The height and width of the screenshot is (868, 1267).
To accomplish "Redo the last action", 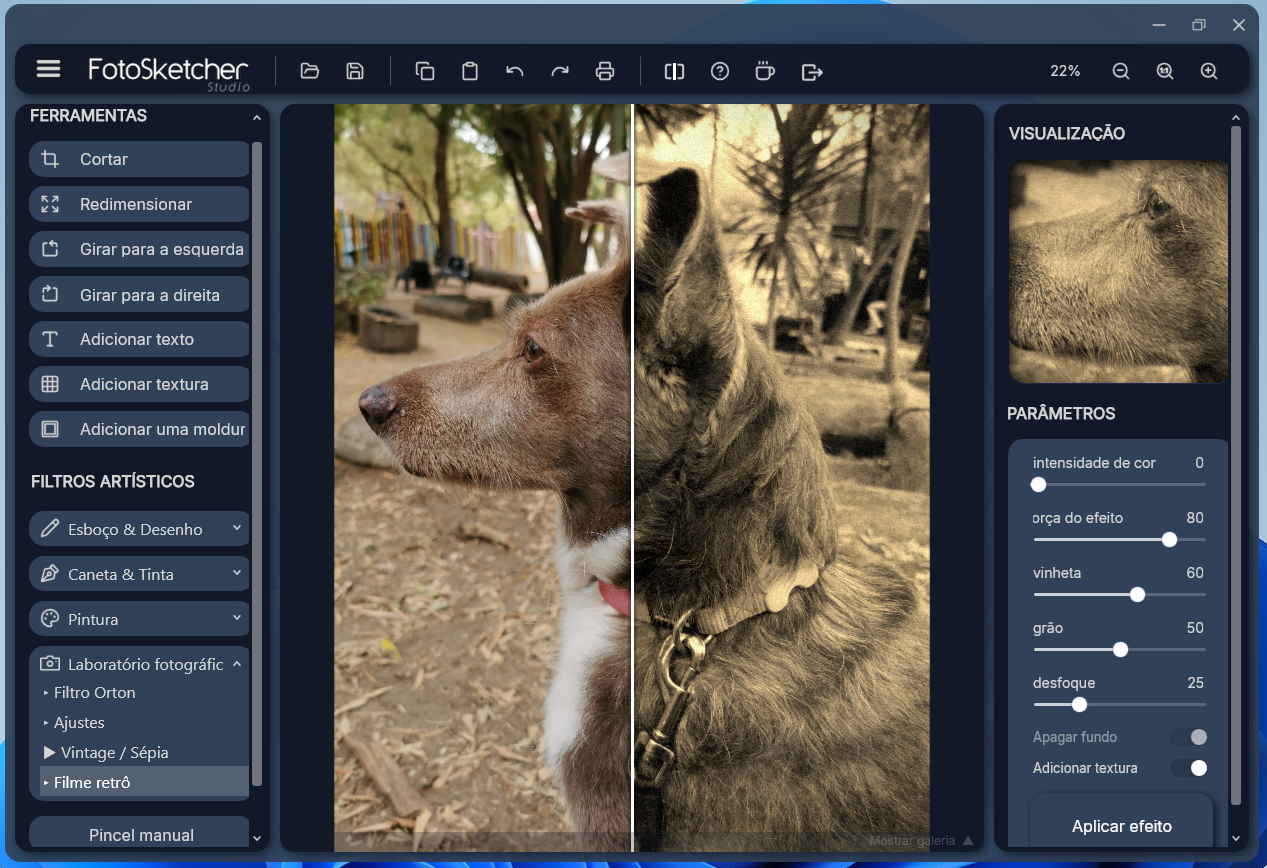I will point(560,71).
